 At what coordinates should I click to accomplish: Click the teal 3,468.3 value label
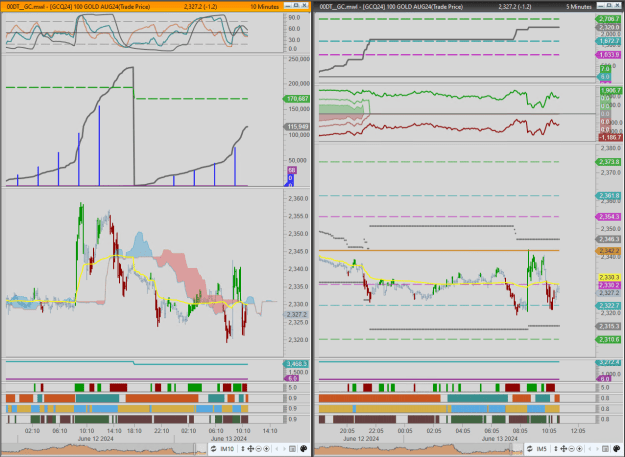[297, 364]
